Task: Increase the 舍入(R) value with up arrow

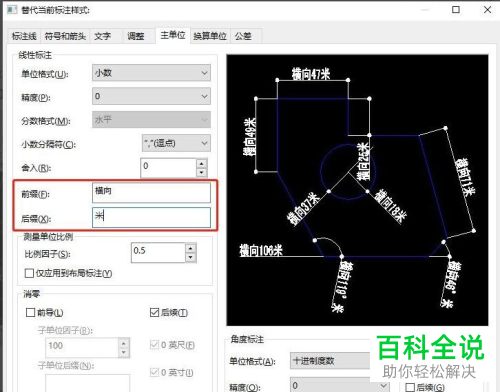Action: 201,163
